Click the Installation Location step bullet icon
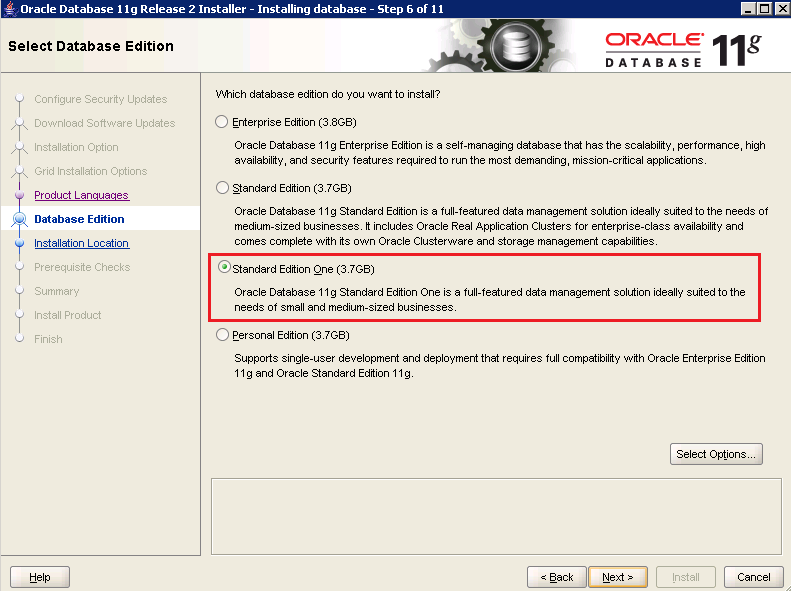Viewport: 791px width, 591px height. 20,243
